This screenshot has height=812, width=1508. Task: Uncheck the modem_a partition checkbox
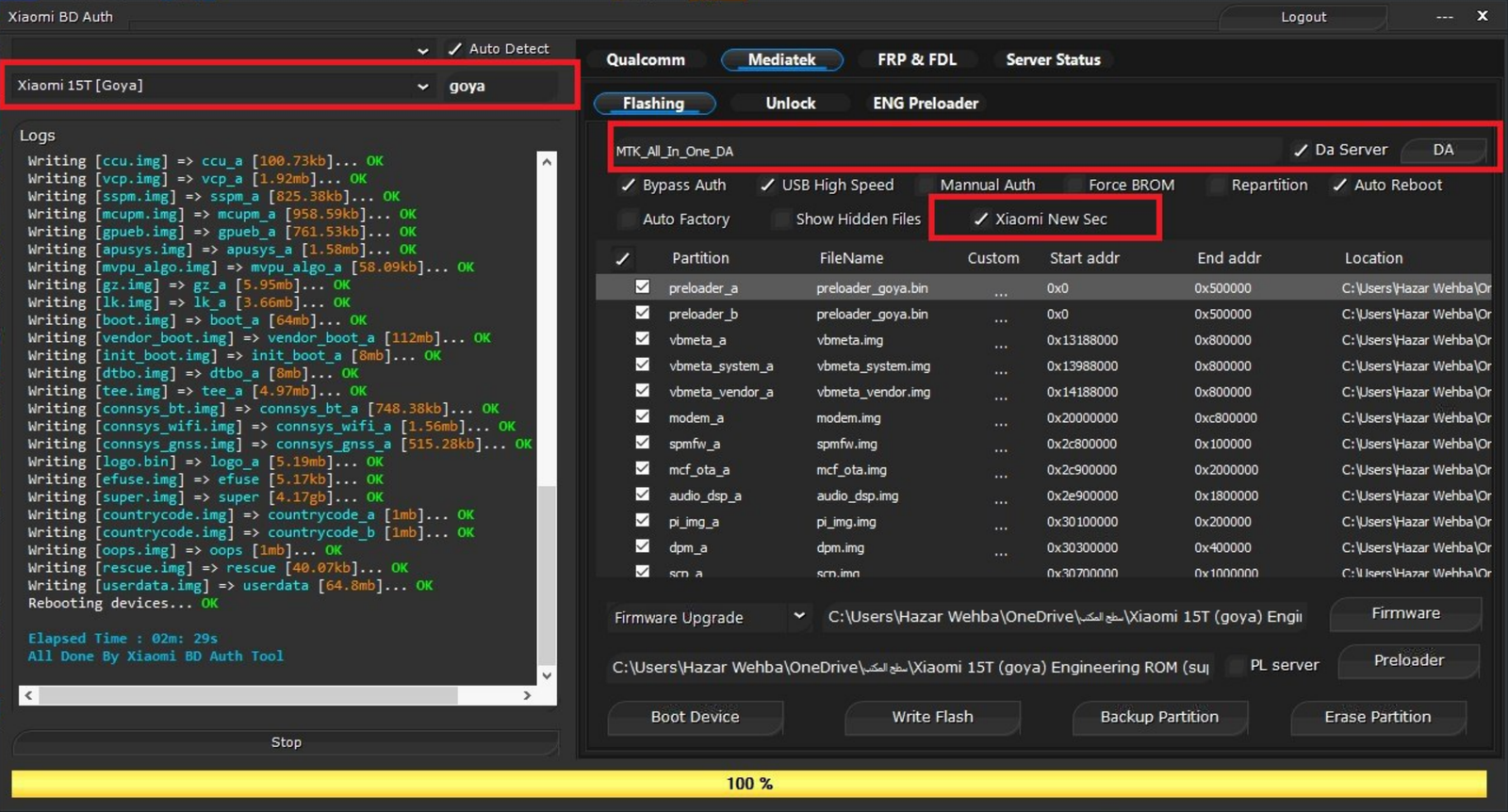(642, 416)
